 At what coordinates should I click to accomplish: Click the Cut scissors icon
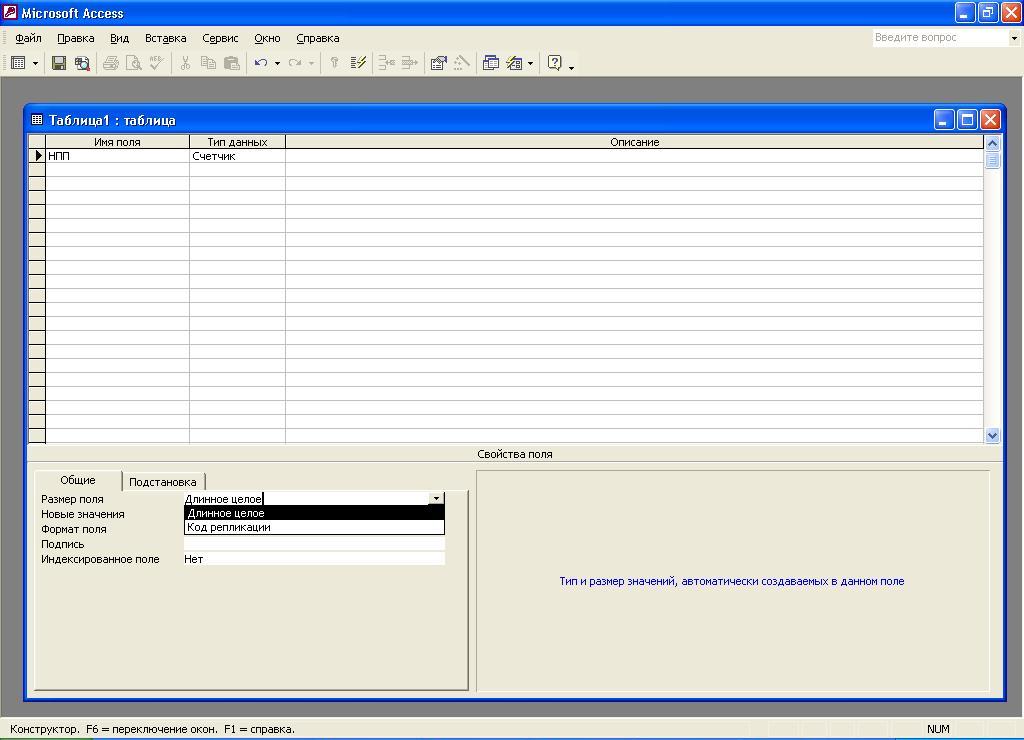185,63
